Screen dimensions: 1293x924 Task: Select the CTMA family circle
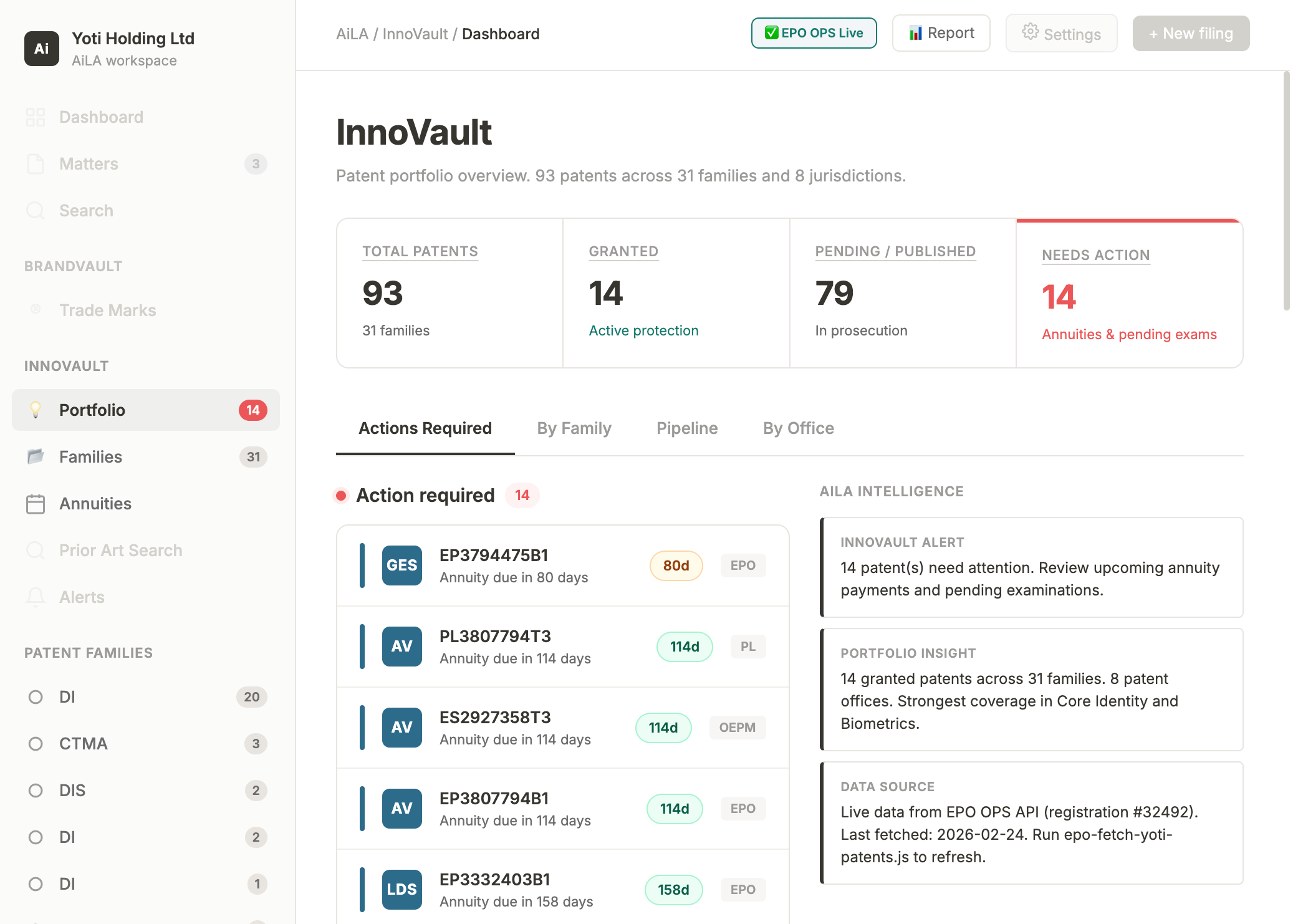click(36, 743)
